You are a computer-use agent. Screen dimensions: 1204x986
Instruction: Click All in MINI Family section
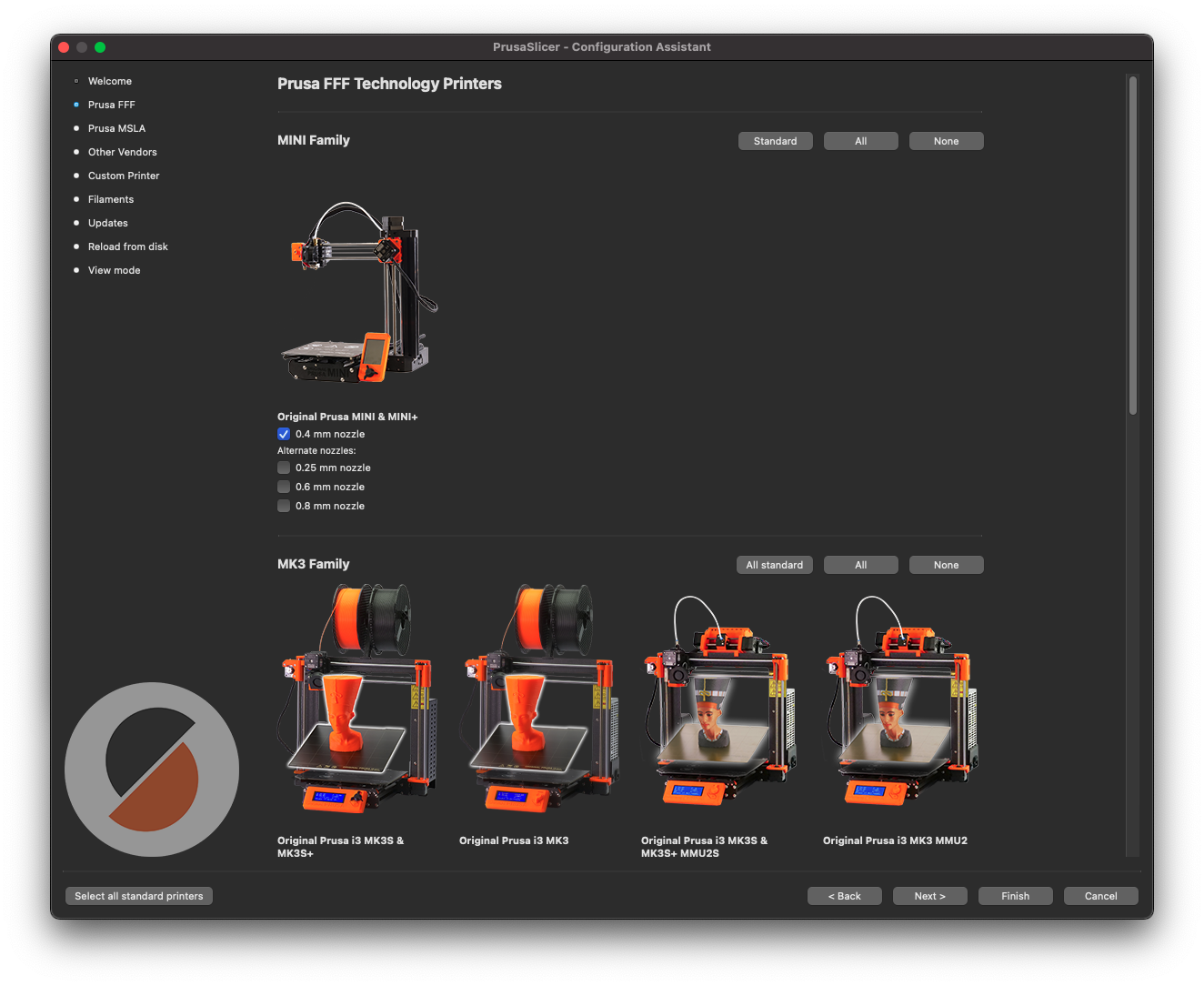click(x=861, y=141)
